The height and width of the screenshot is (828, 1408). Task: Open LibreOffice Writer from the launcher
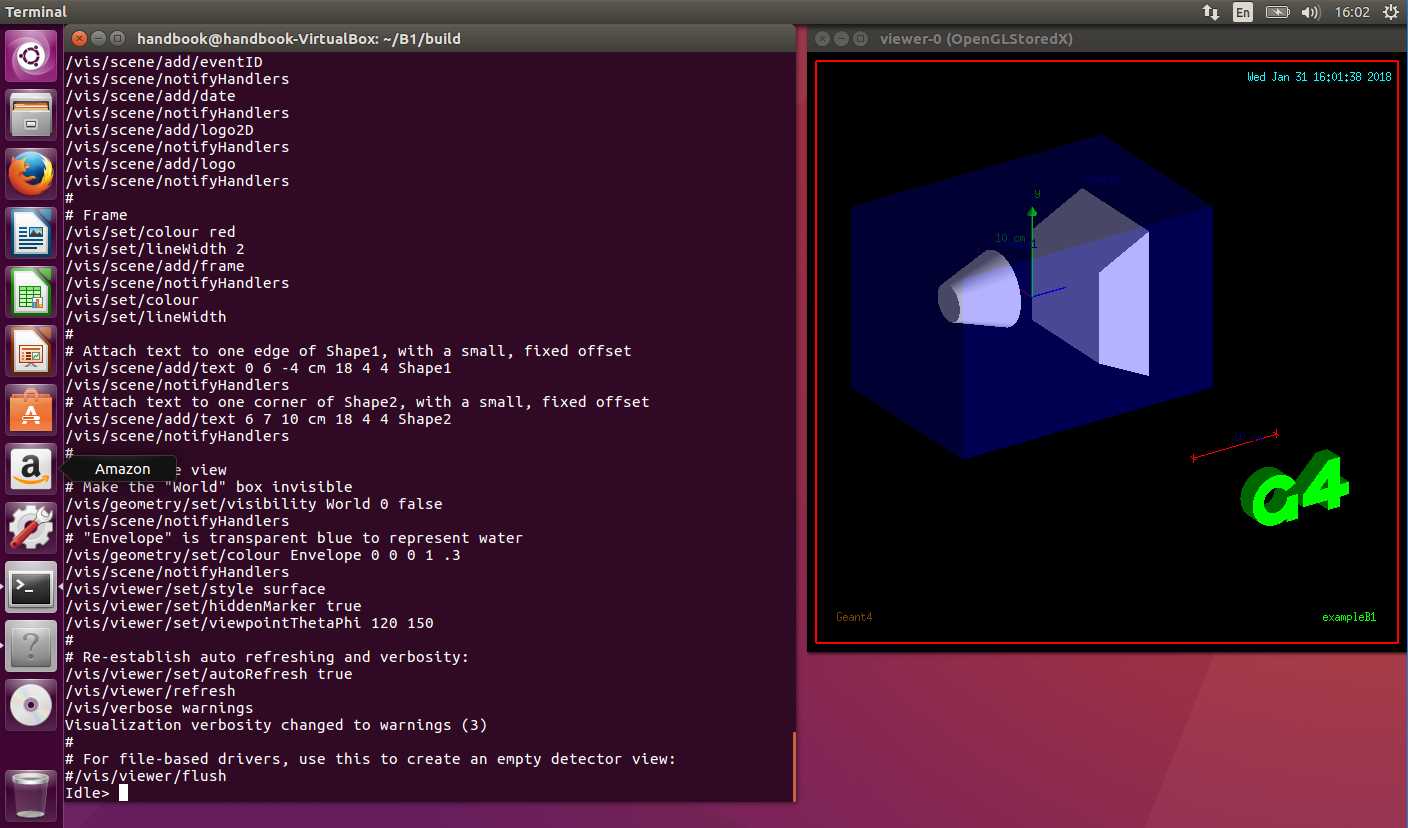31,233
